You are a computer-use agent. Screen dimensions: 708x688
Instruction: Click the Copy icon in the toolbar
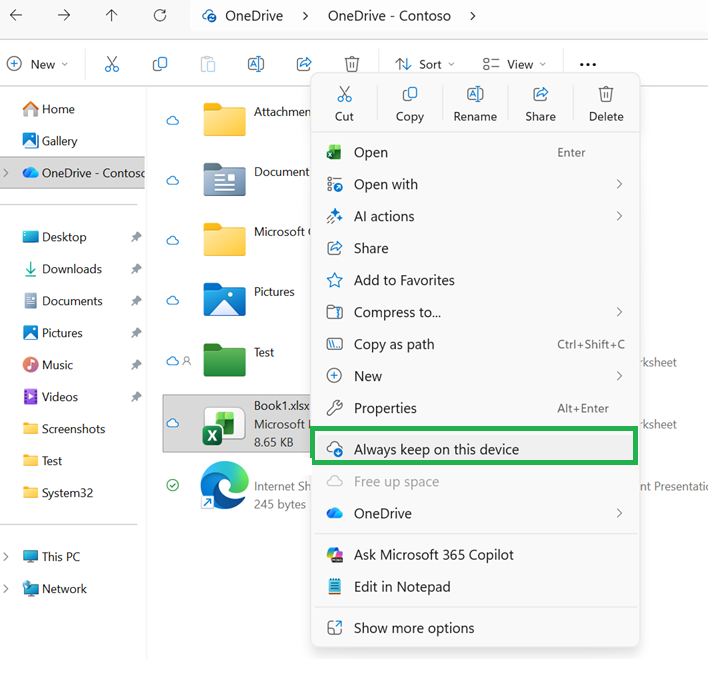[160, 64]
